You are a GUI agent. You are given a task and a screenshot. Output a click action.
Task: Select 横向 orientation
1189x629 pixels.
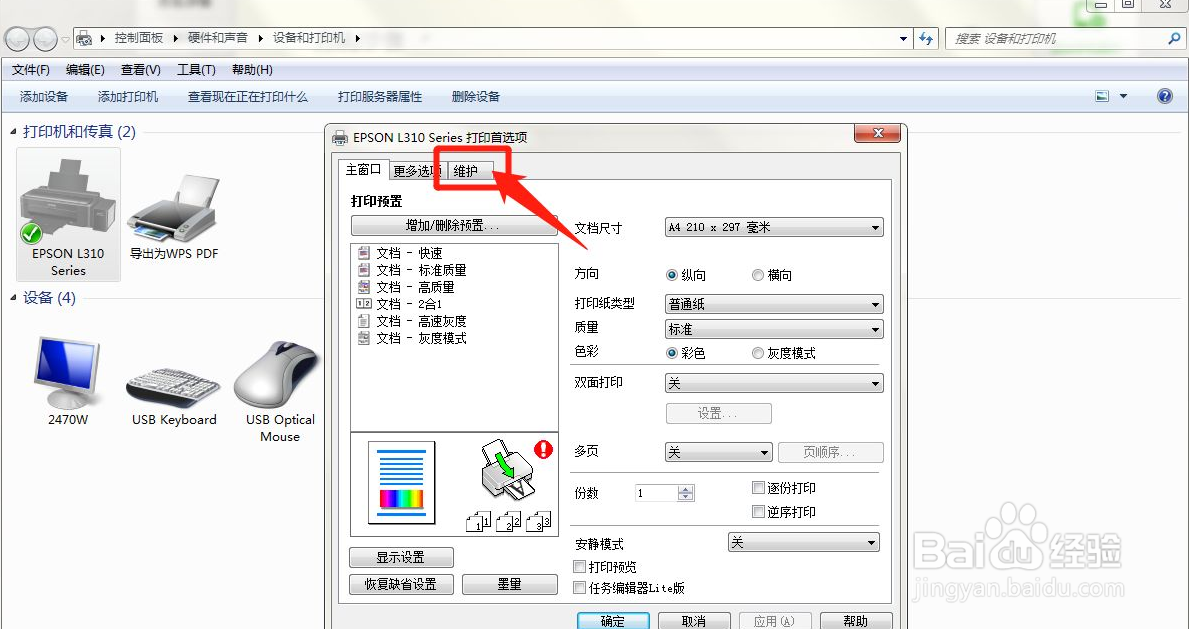(757, 275)
